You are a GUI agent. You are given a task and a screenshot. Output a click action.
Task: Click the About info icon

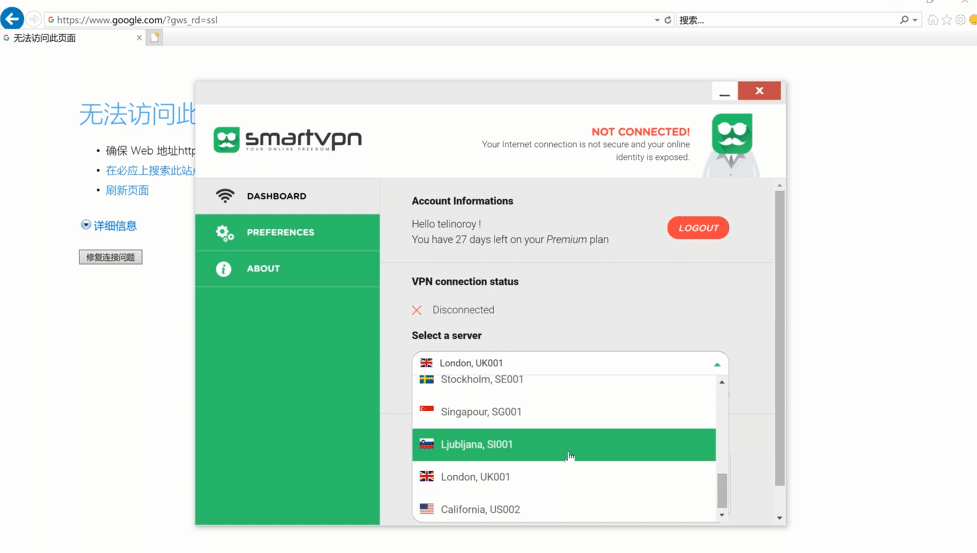224,269
